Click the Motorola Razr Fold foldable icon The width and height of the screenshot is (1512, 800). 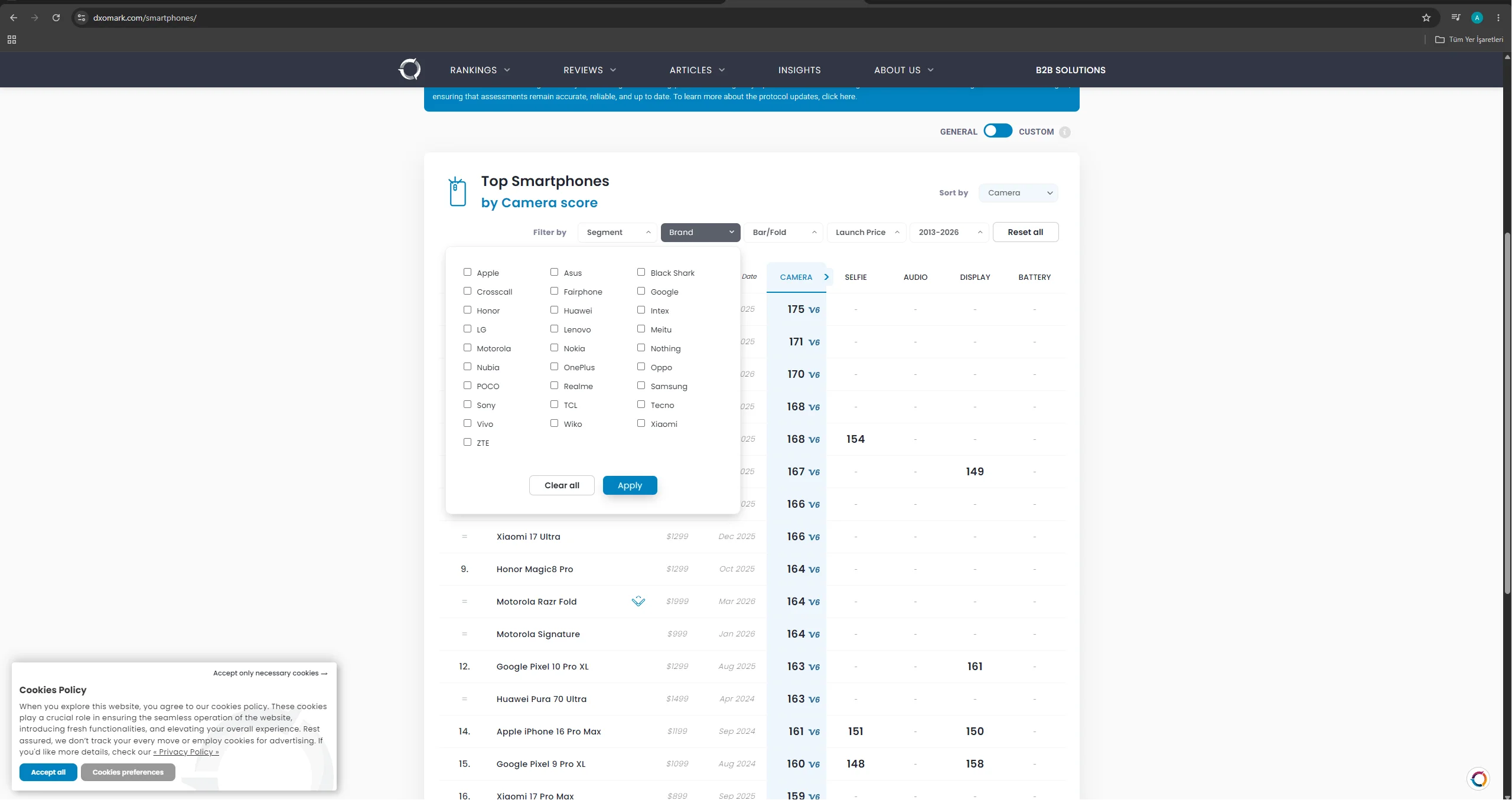[638, 602]
